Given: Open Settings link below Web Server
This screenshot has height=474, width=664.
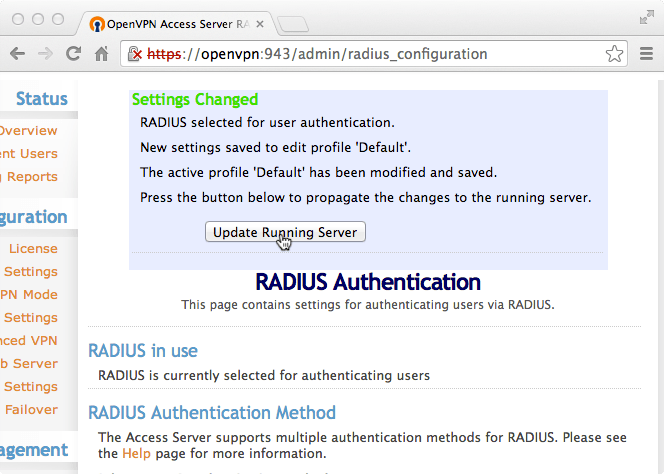Looking at the screenshot, I should pos(30,387).
